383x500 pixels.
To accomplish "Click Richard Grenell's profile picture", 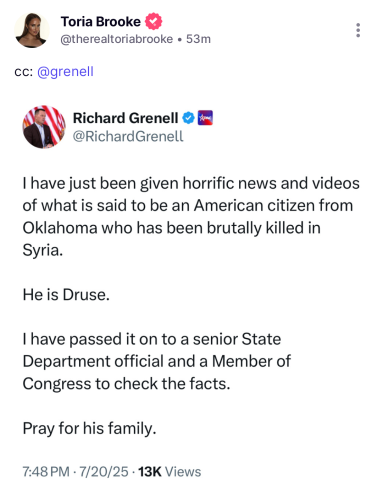I will [44, 127].
